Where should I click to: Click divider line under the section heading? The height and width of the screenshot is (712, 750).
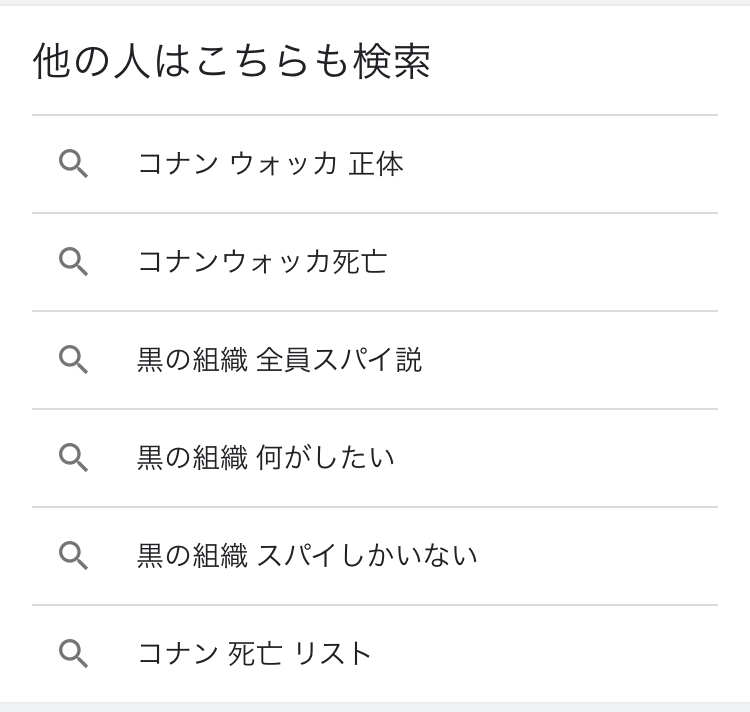click(375, 115)
